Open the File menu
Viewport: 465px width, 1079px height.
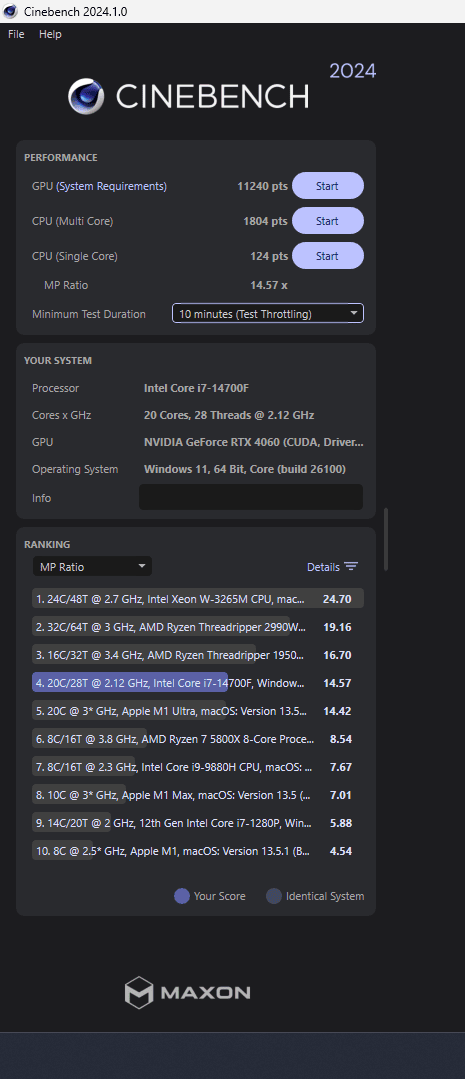(x=16, y=34)
